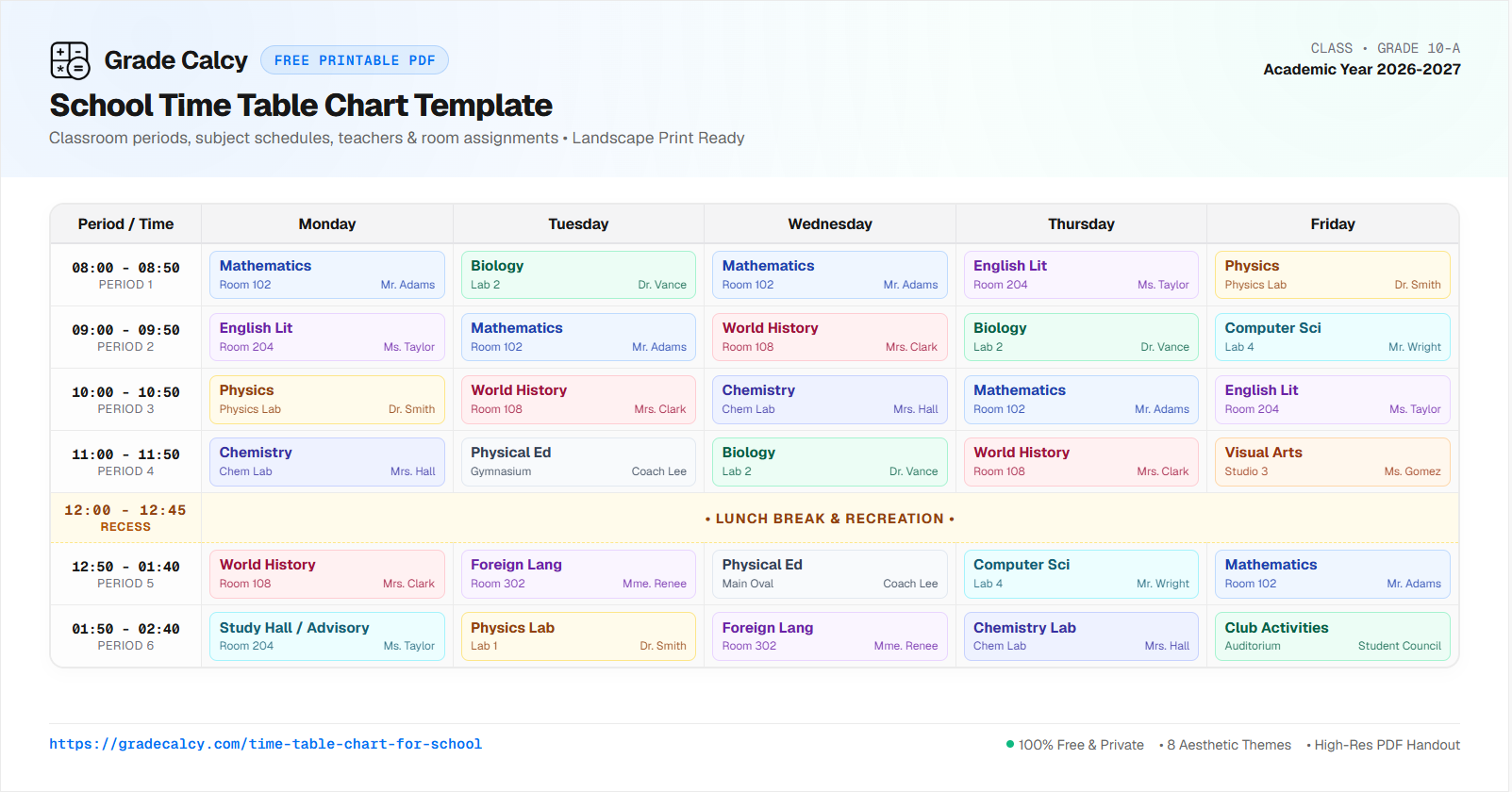
Task: Select the Monday column header
Action: (327, 224)
